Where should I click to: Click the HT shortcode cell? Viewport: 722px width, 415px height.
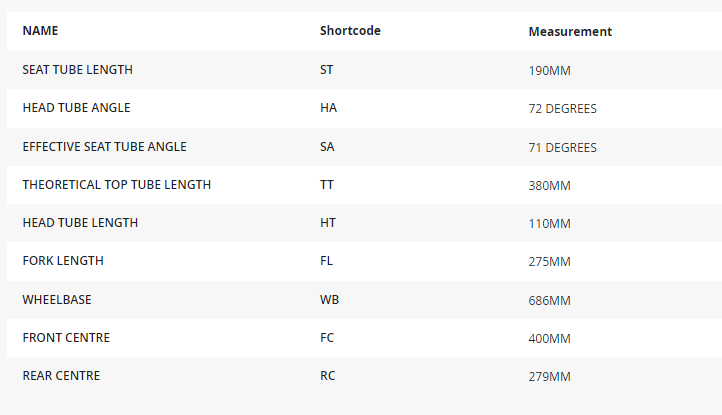click(328, 223)
